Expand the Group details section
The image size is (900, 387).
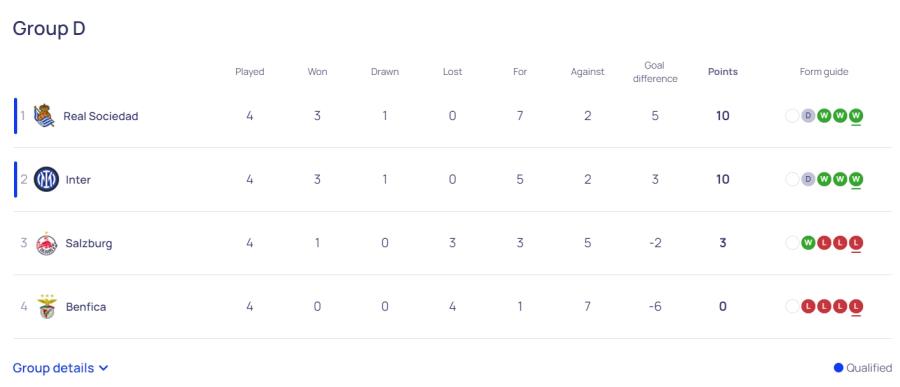coord(60,367)
